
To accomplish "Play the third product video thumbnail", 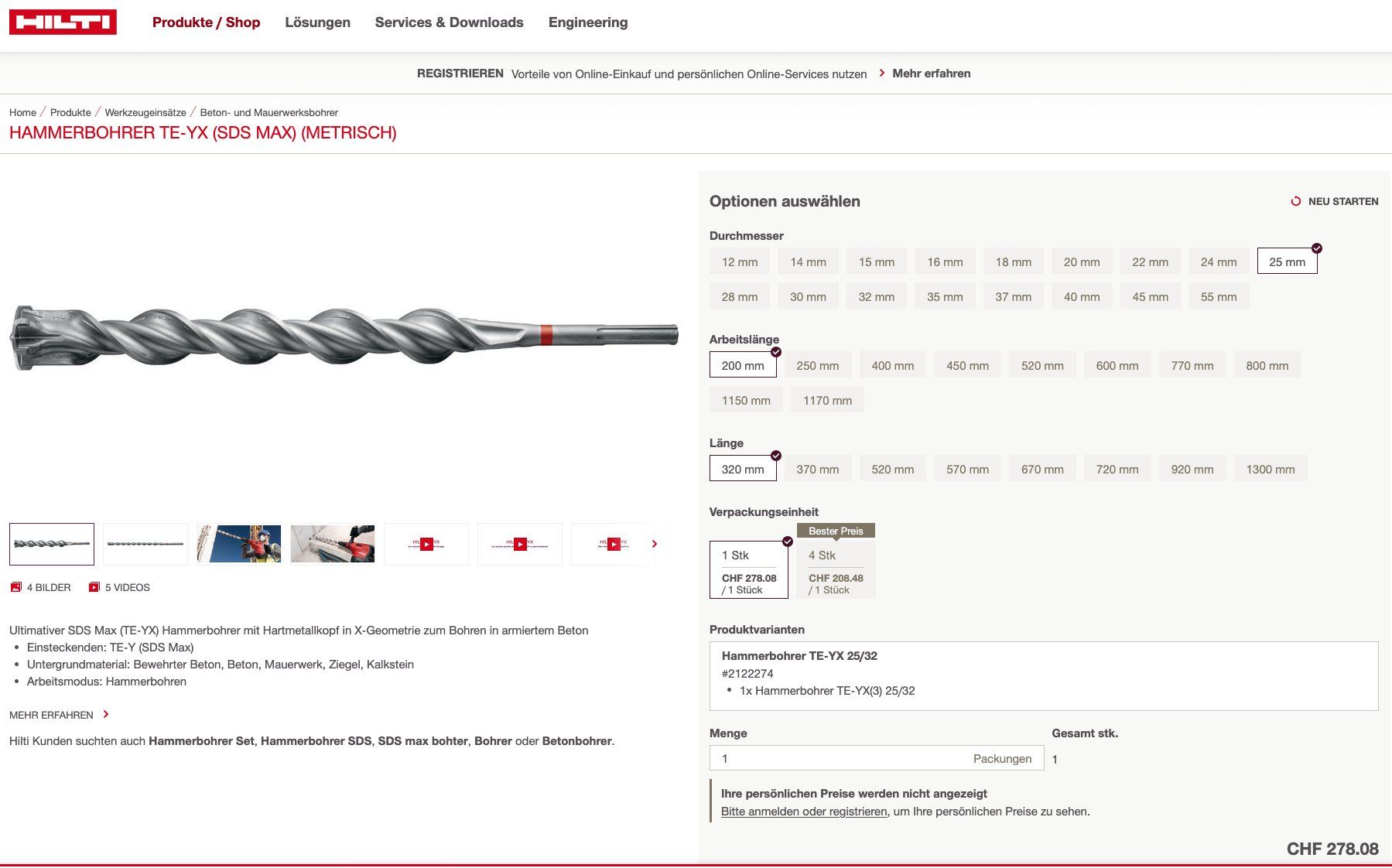I will 614,545.
